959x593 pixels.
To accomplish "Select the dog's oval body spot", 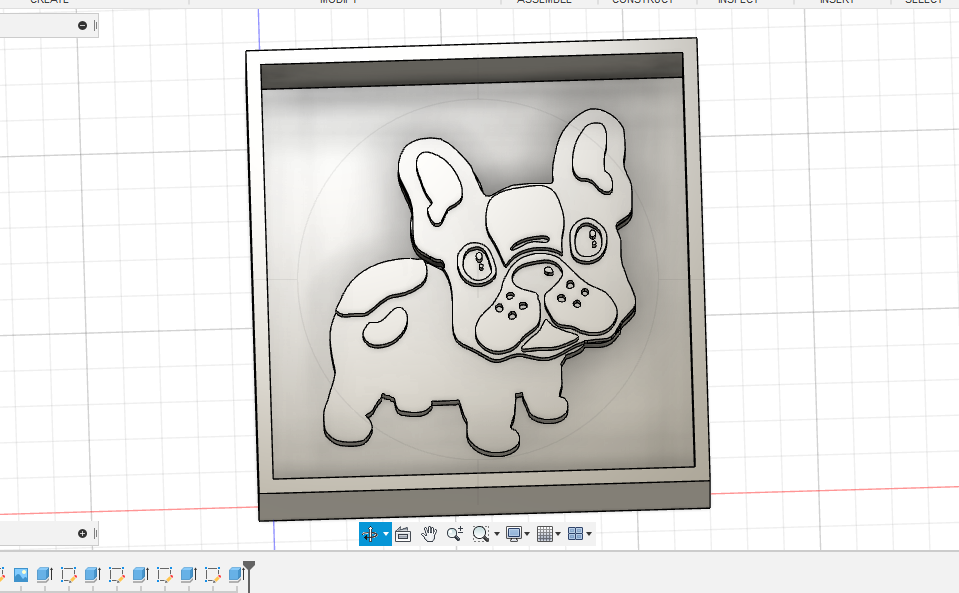I will tap(385, 328).
